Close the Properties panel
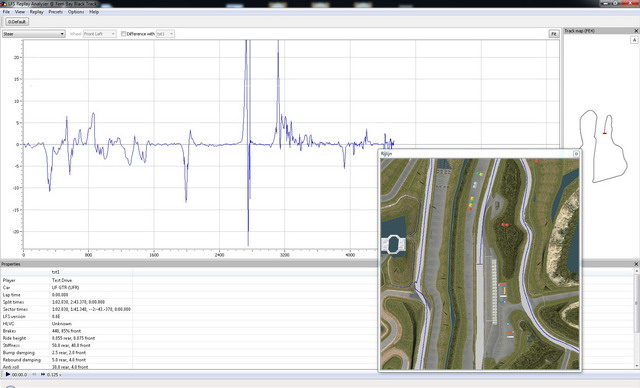This screenshot has width=640, height=388. 636,264
